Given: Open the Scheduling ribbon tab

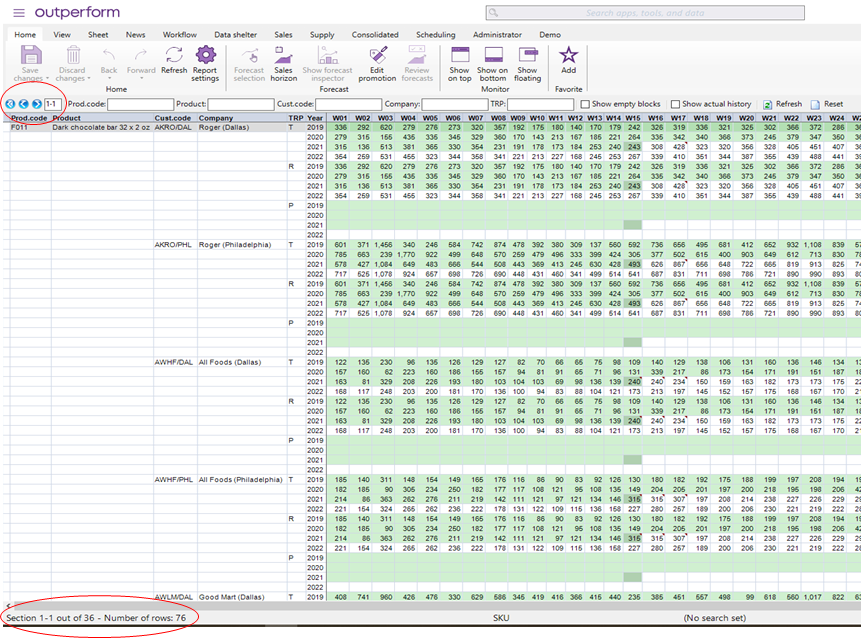Looking at the screenshot, I should pos(435,34).
